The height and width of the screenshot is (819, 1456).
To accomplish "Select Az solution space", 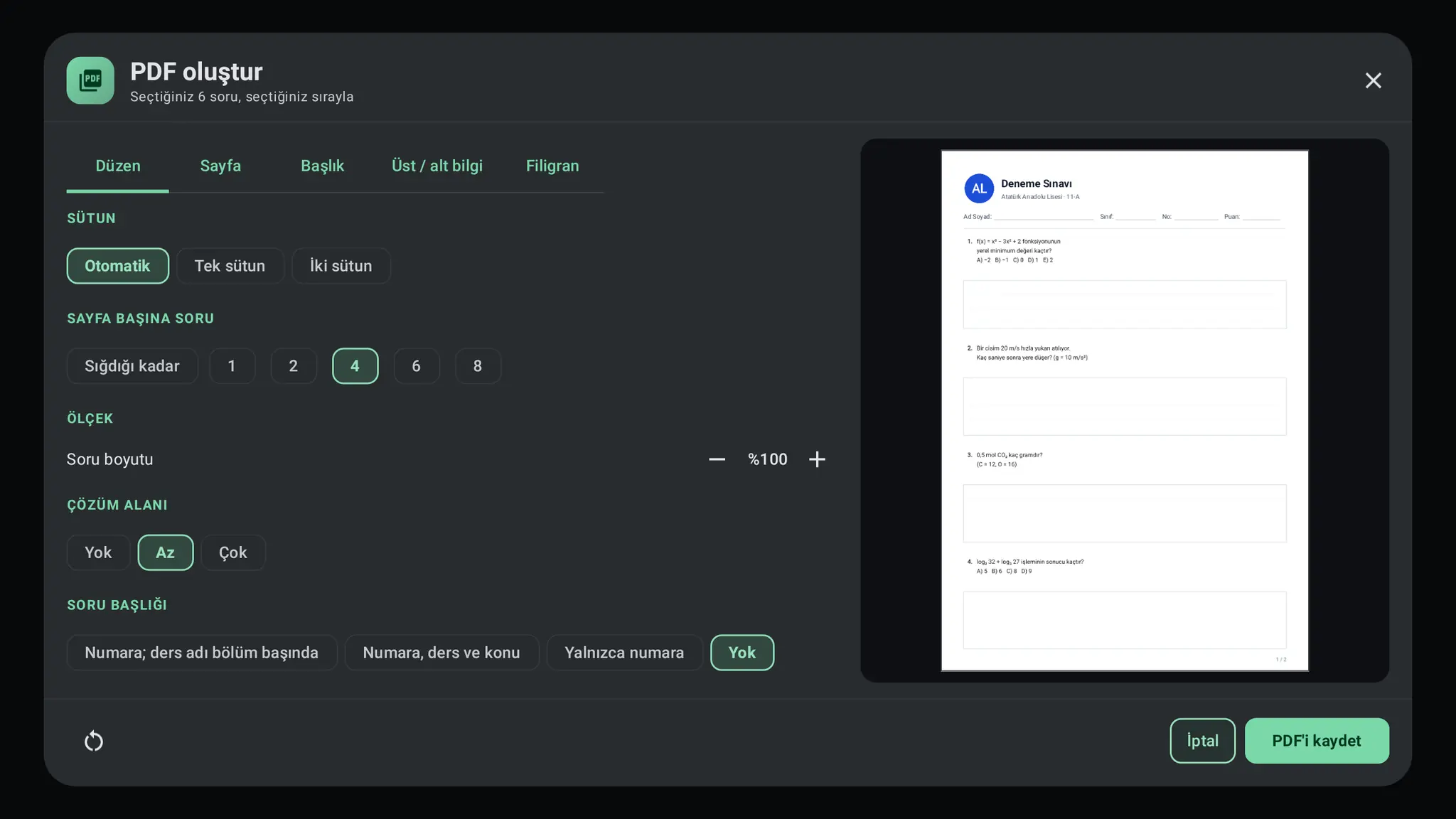I will coord(165,552).
